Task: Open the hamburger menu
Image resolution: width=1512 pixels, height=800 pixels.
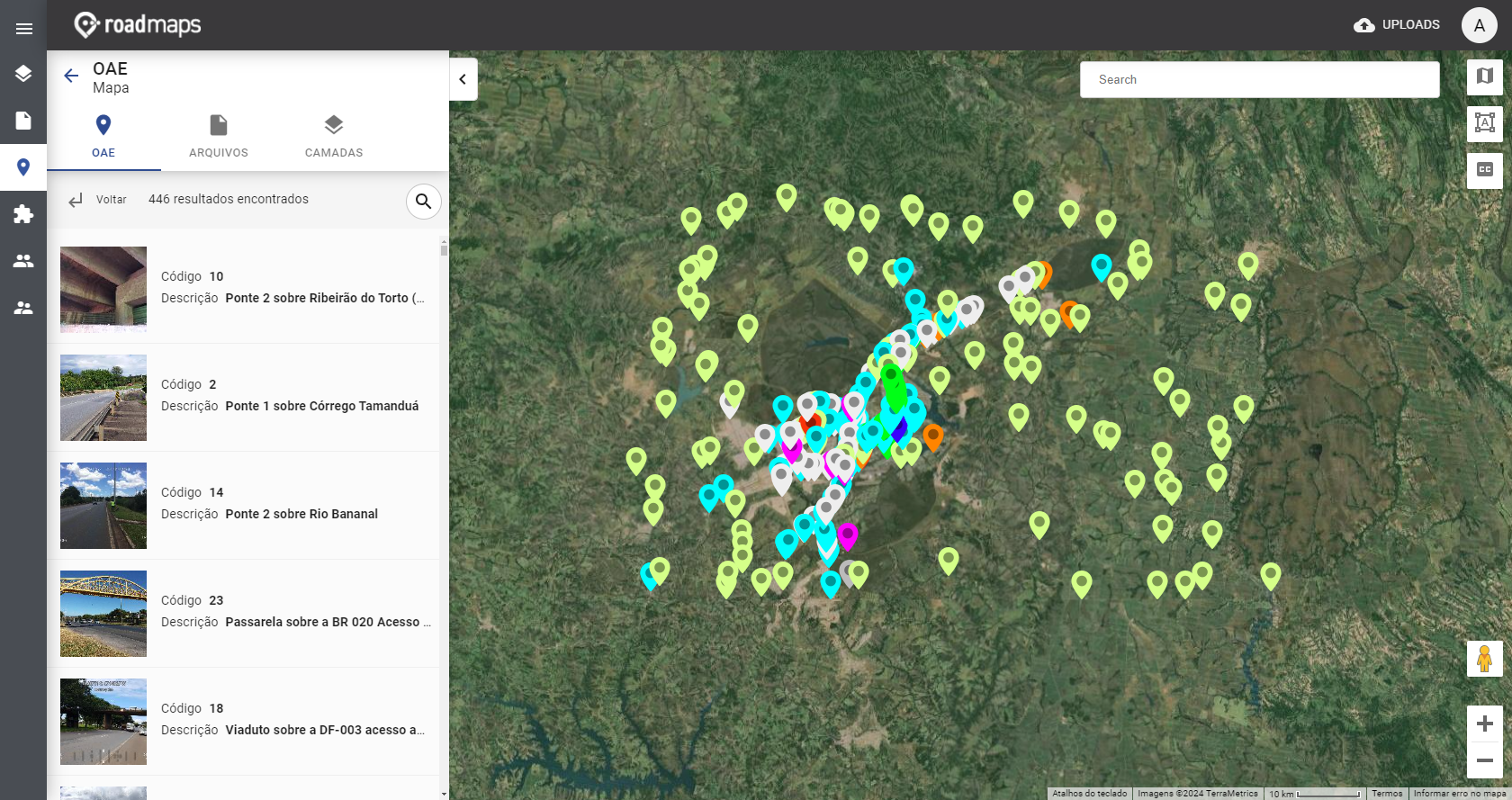Action: click(24, 29)
